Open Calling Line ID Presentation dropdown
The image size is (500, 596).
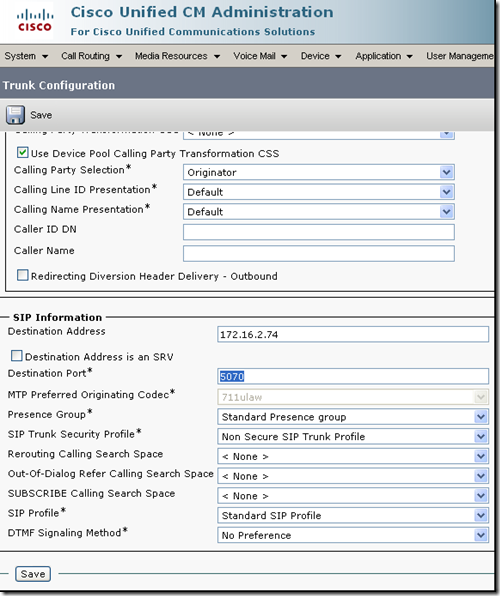319,192
